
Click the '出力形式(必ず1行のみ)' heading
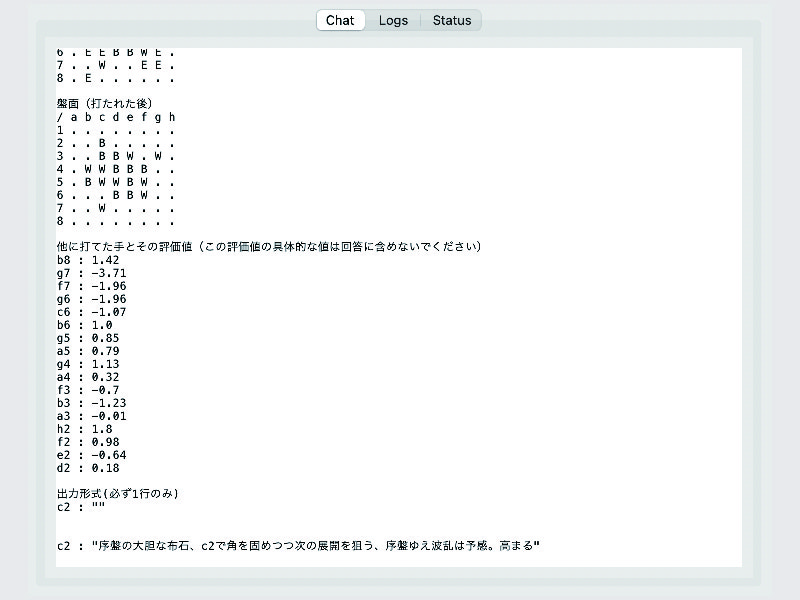tap(117, 494)
